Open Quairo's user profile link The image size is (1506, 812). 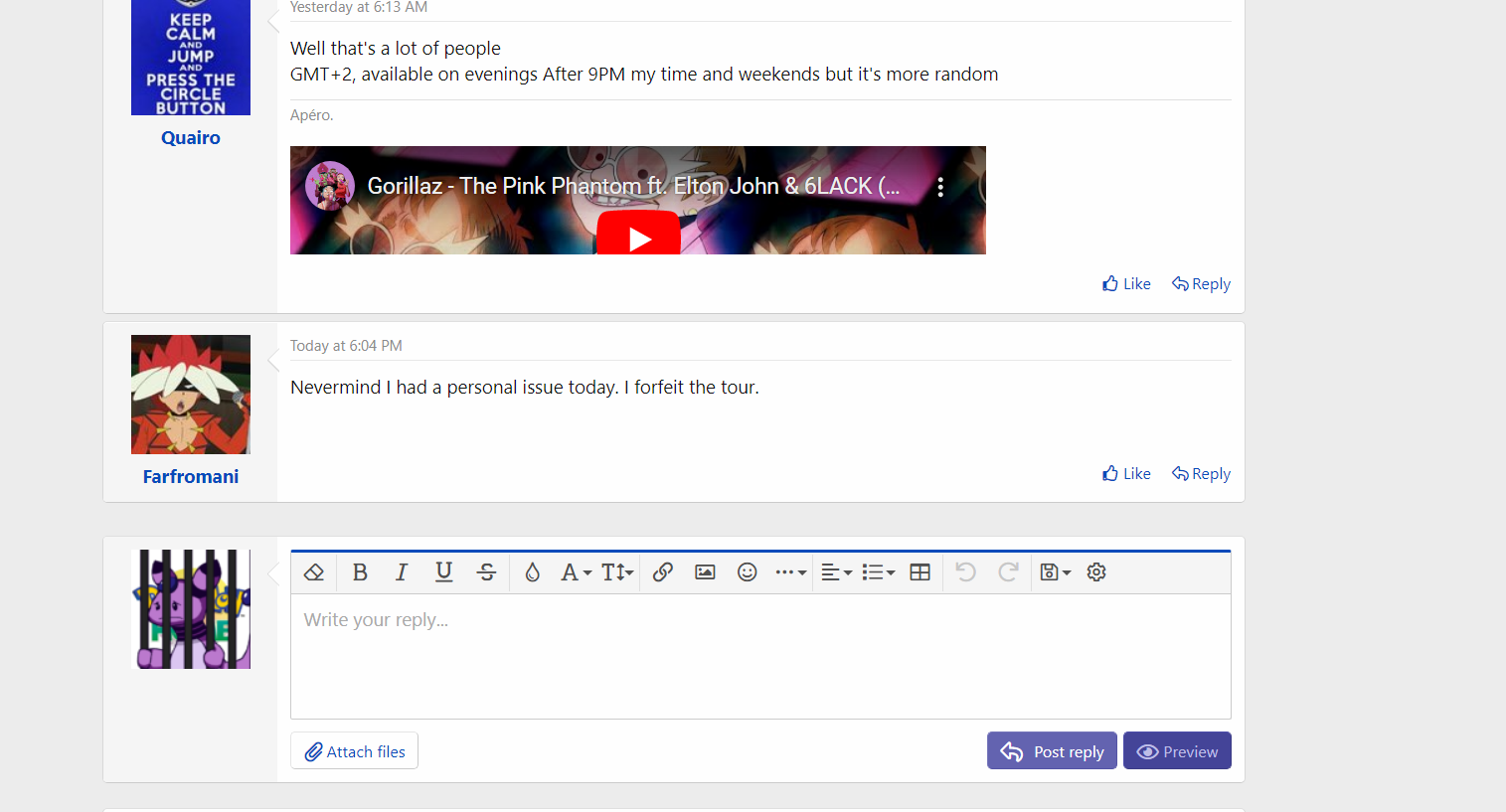[x=191, y=138]
